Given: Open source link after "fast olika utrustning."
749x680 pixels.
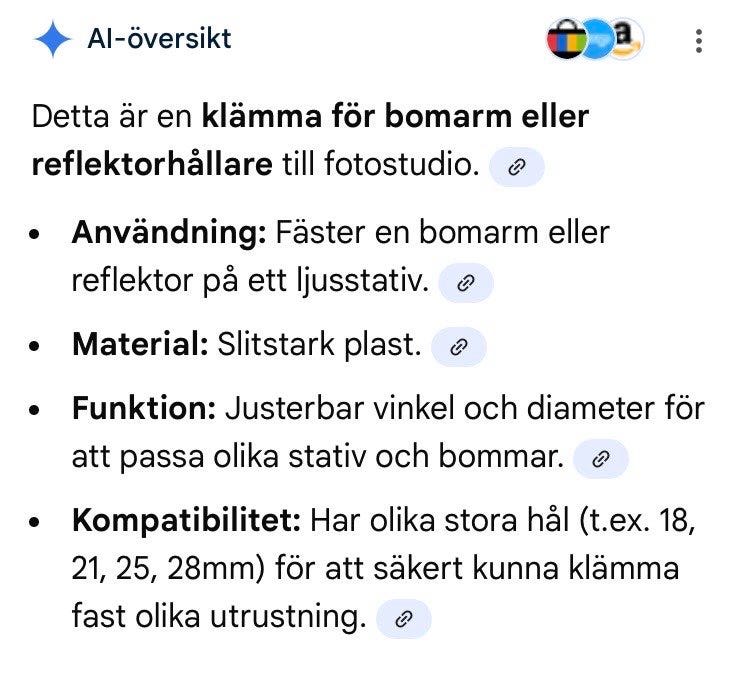Looking at the screenshot, I should [x=404, y=619].
